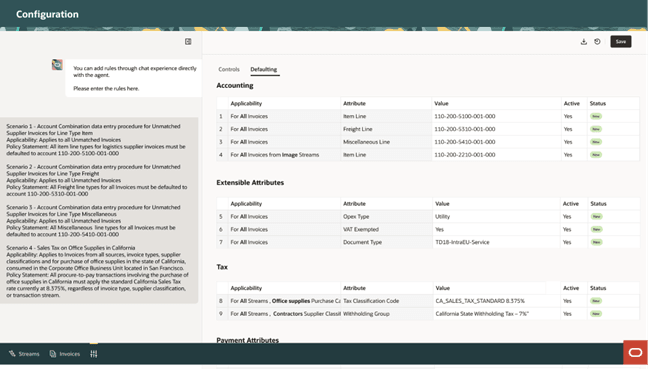Select value 110-200-5410-001-000
The image size is (648, 369).
point(465,142)
